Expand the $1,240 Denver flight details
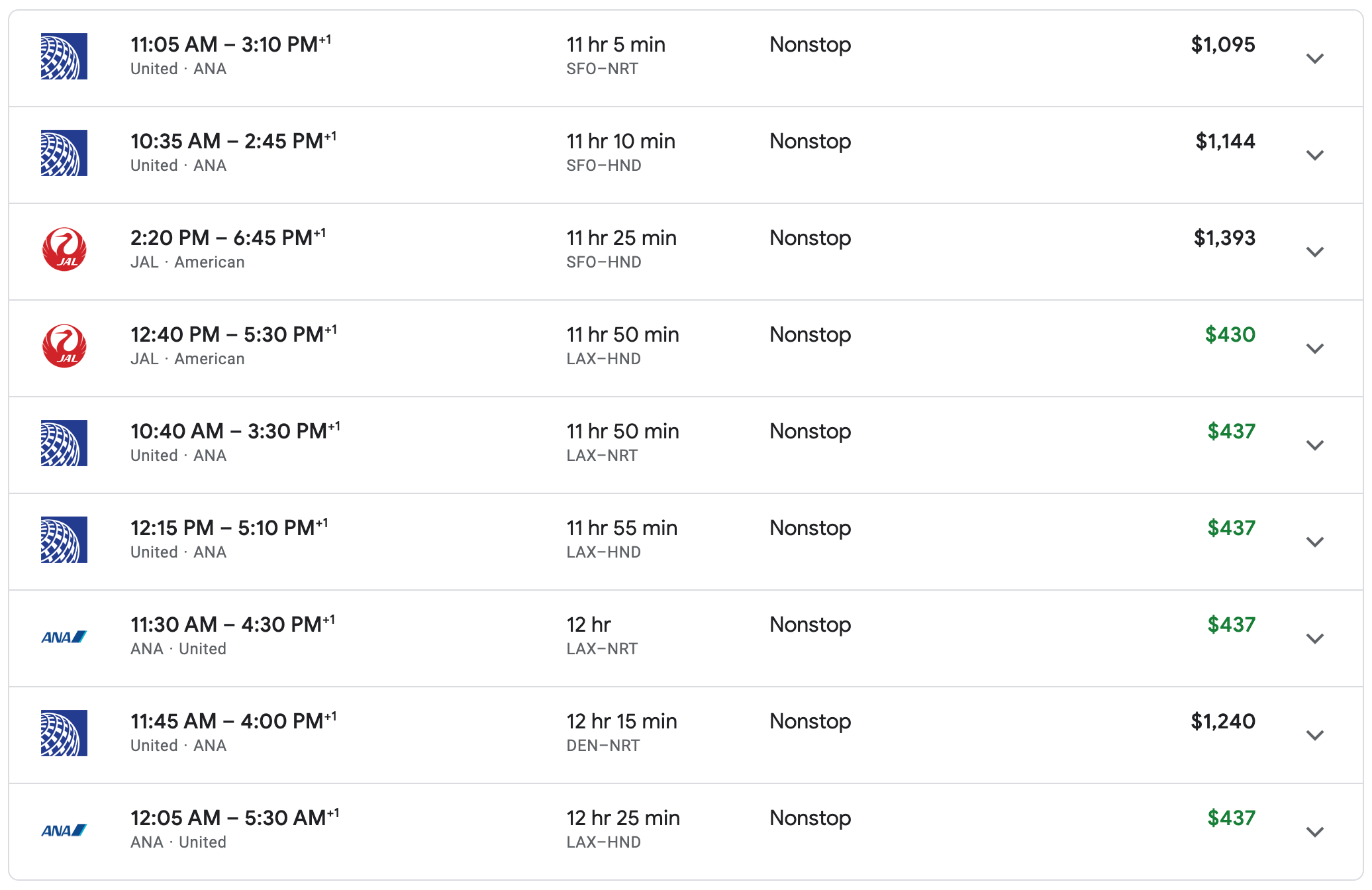Viewport: 1372px width, 890px height. click(x=1314, y=735)
